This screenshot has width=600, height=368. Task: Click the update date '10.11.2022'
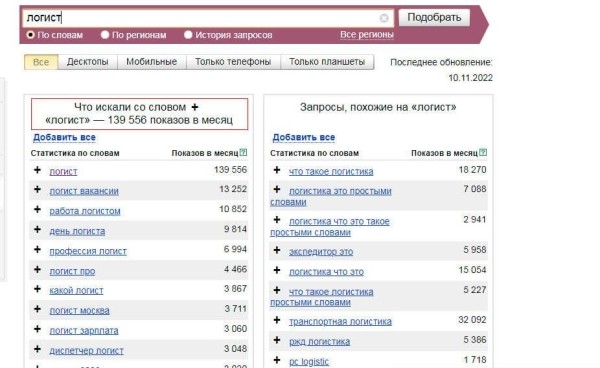pos(470,78)
